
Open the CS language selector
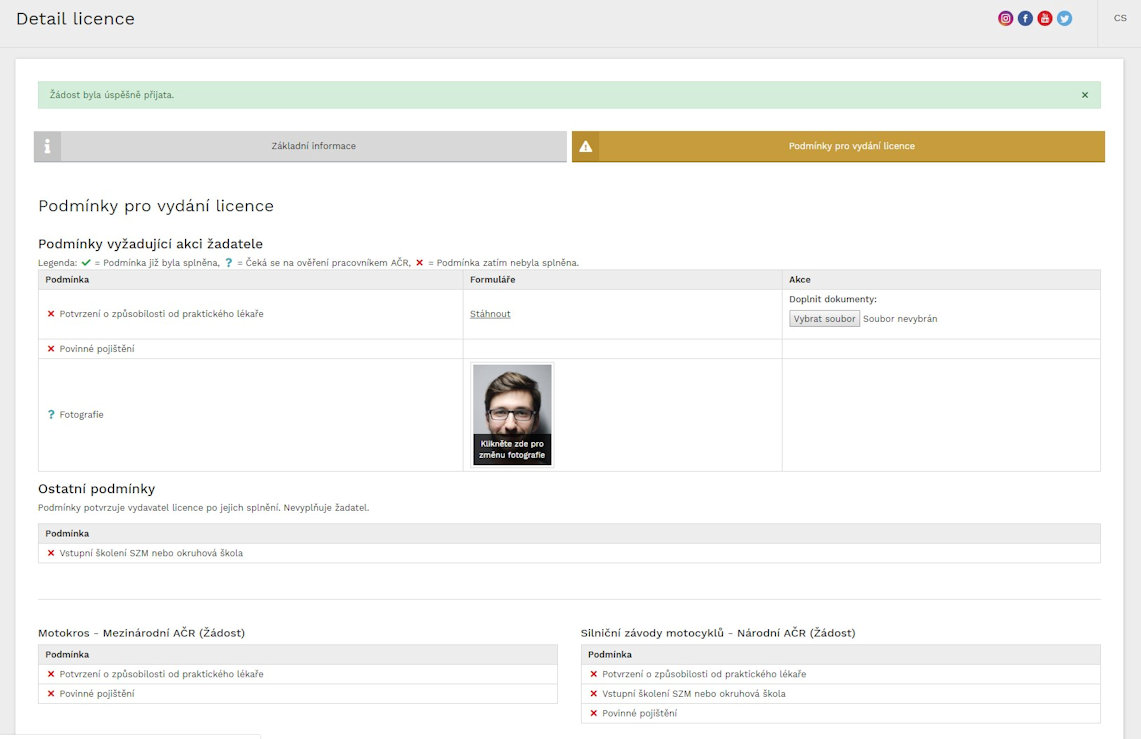pyautogui.click(x=1119, y=18)
